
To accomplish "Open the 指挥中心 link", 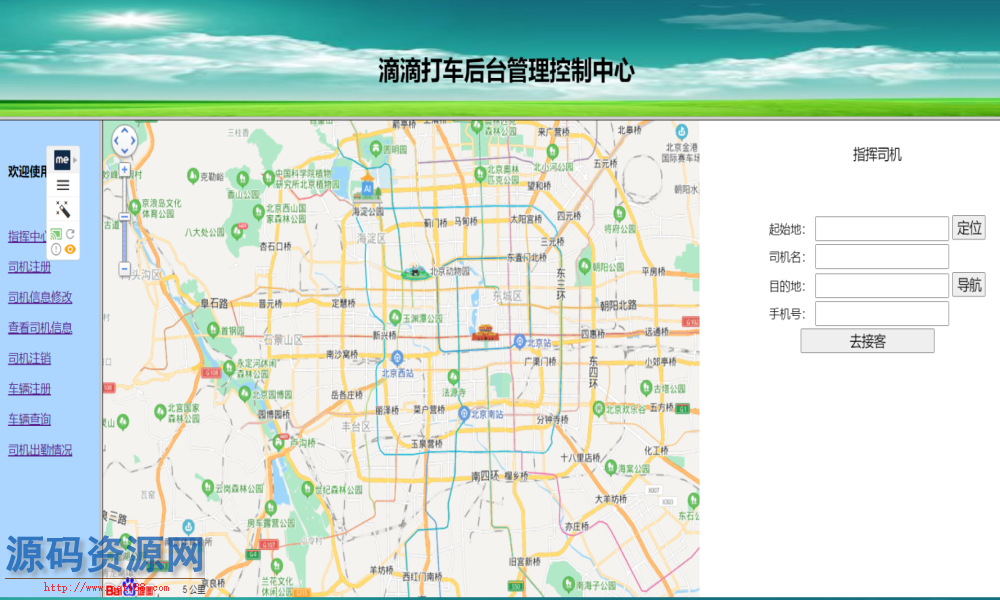I will pyautogui.click(x=27, y=236).
